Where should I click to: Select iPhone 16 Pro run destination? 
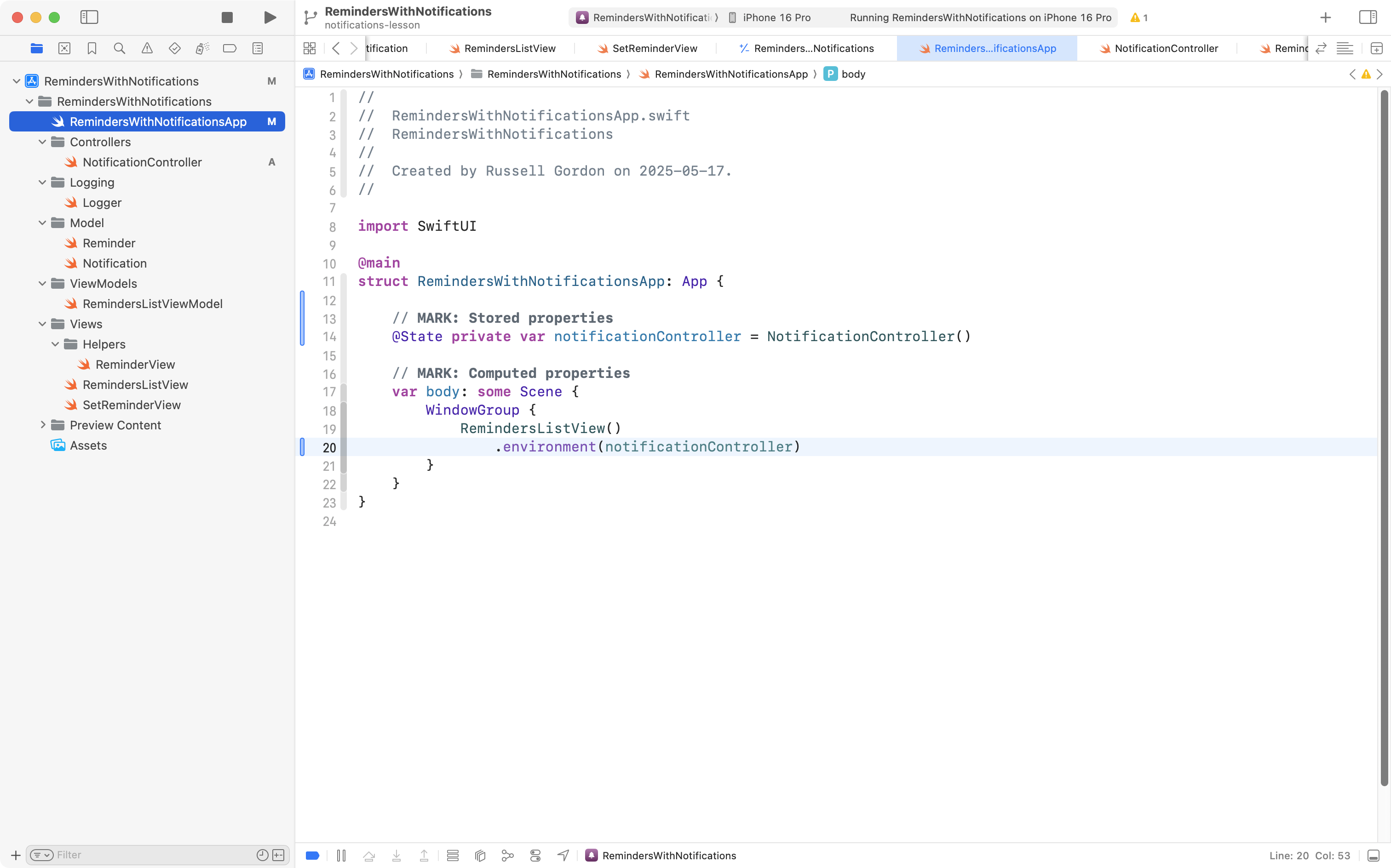click(x=776, y=17)
